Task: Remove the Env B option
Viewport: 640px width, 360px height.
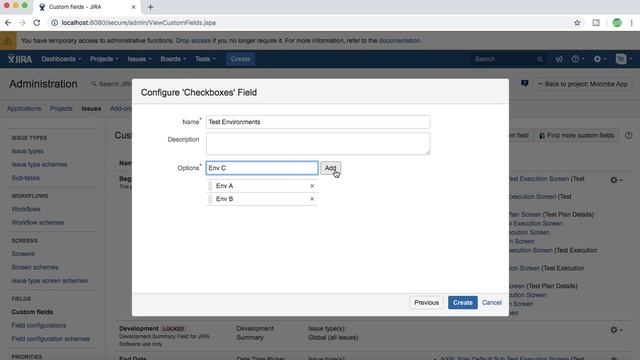Action: (312, 199)
